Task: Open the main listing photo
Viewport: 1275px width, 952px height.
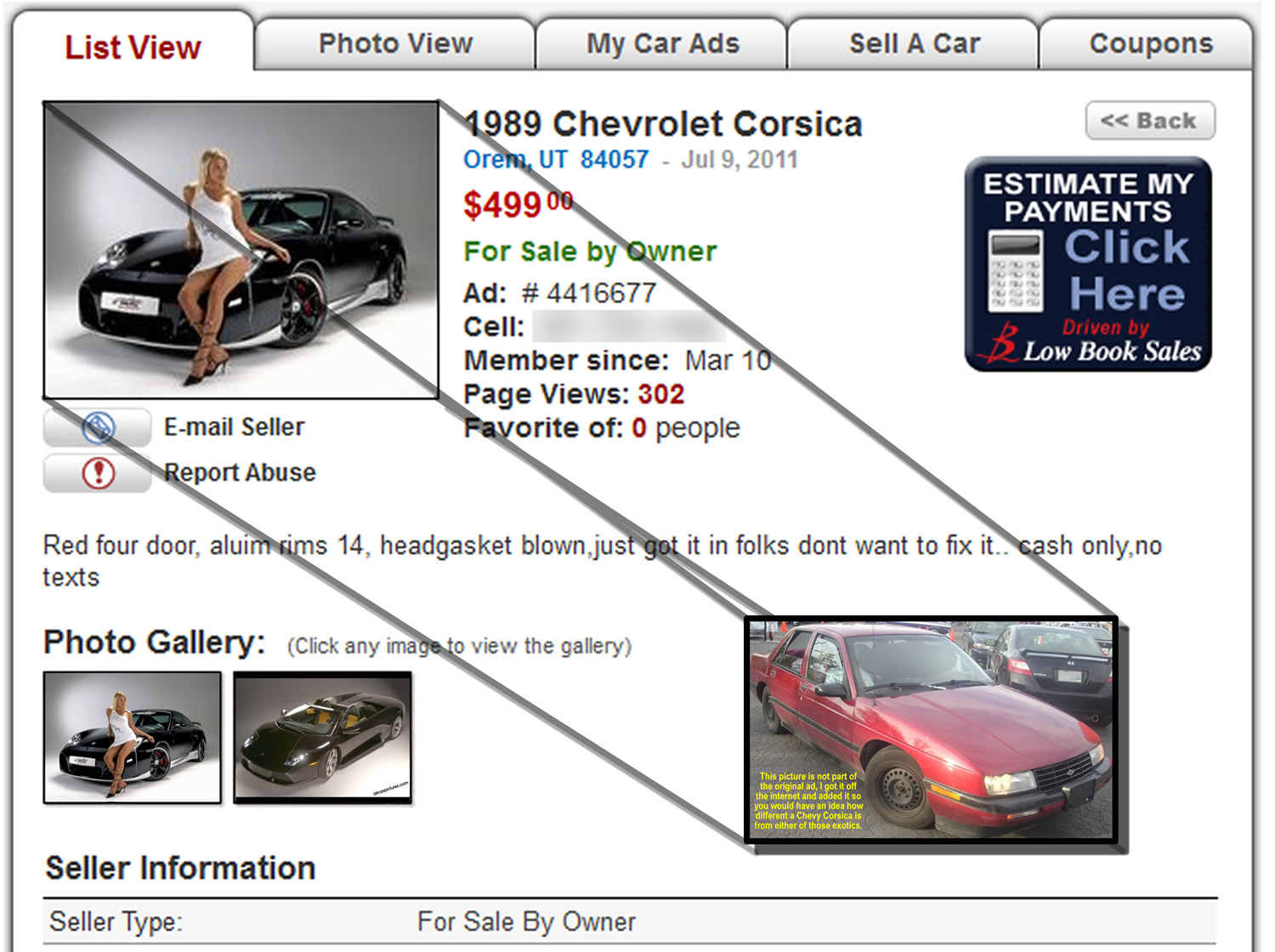Action: (241, 250)
